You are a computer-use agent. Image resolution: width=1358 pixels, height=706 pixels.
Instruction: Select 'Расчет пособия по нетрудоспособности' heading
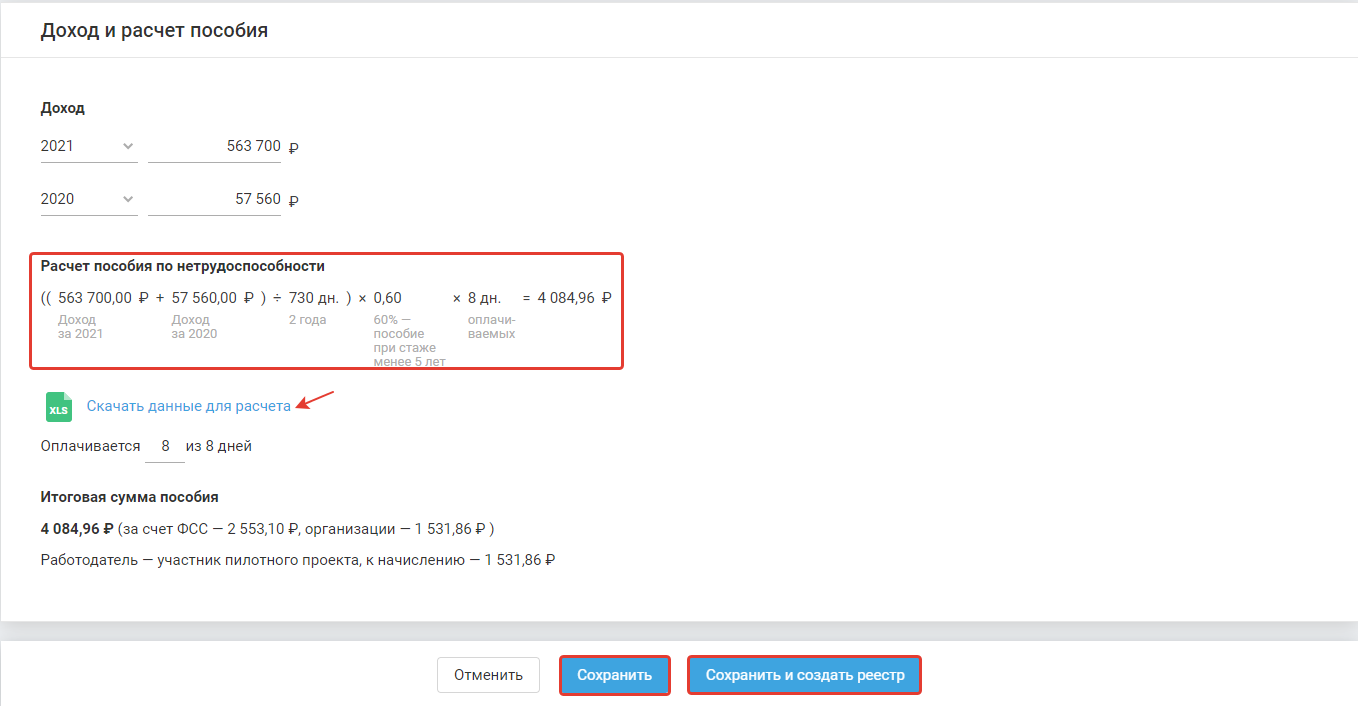coord(183,266)
